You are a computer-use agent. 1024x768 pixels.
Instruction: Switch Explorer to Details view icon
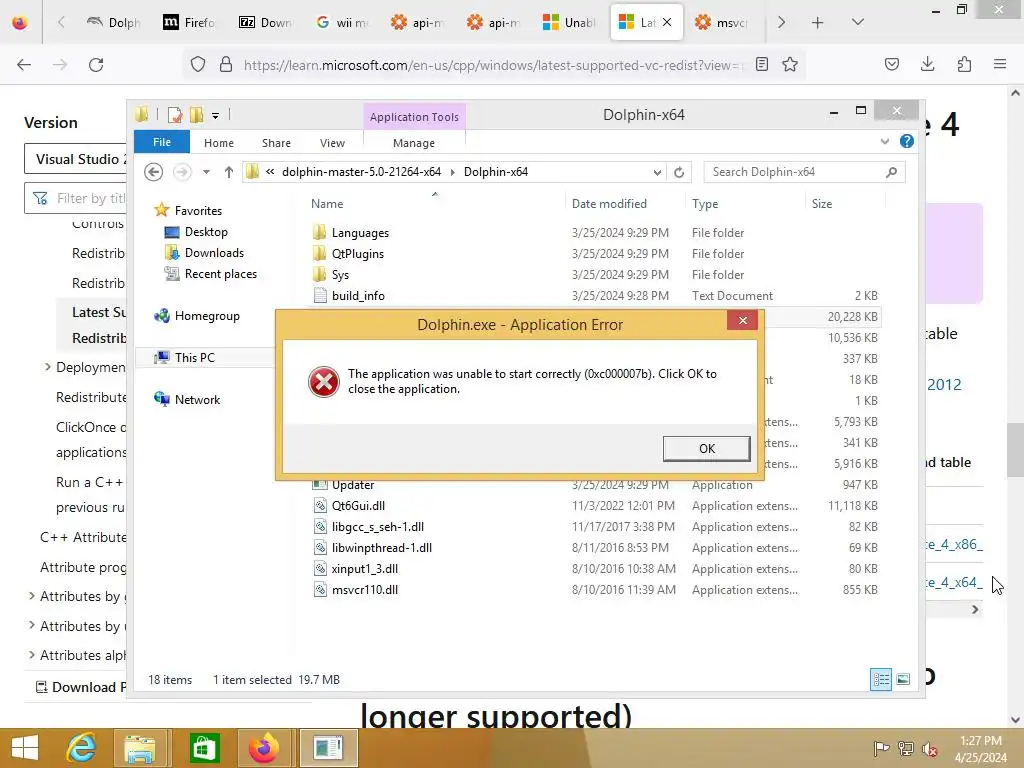[880, 679]
